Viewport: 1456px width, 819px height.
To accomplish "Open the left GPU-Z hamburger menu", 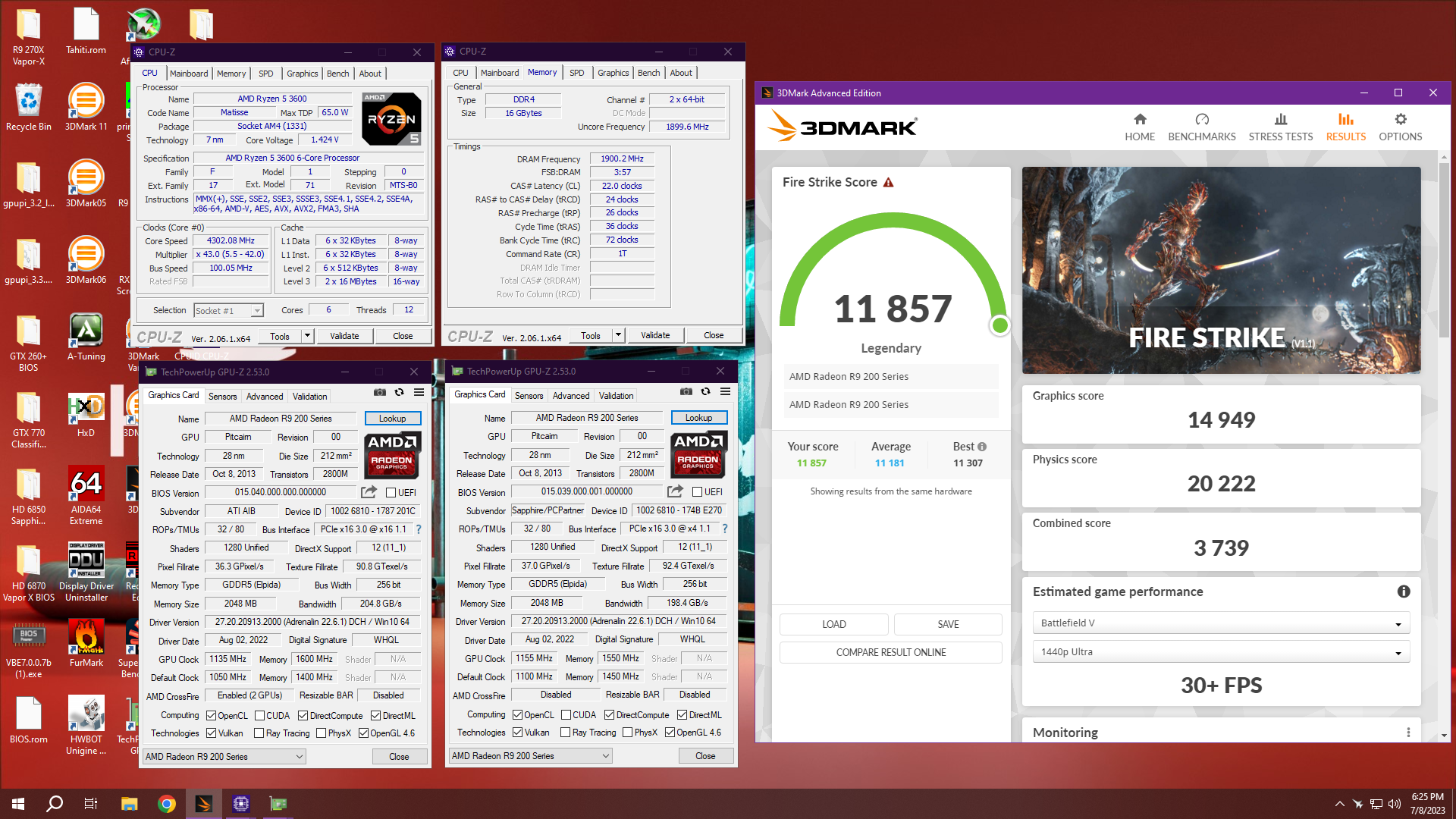I will [419, 393].
